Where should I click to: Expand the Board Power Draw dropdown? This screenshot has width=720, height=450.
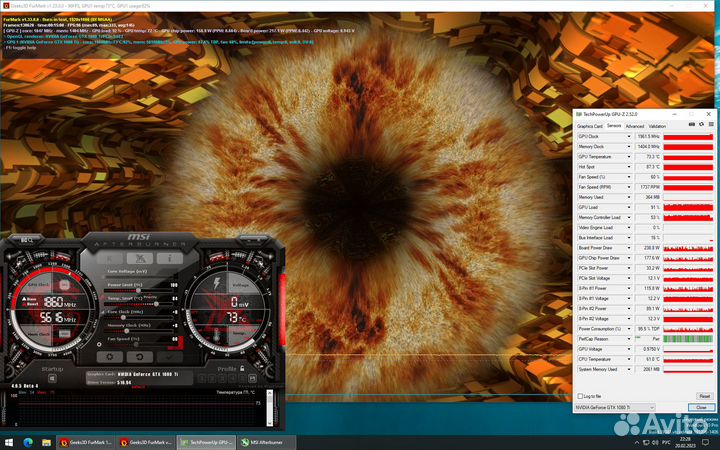click(629, 248)
